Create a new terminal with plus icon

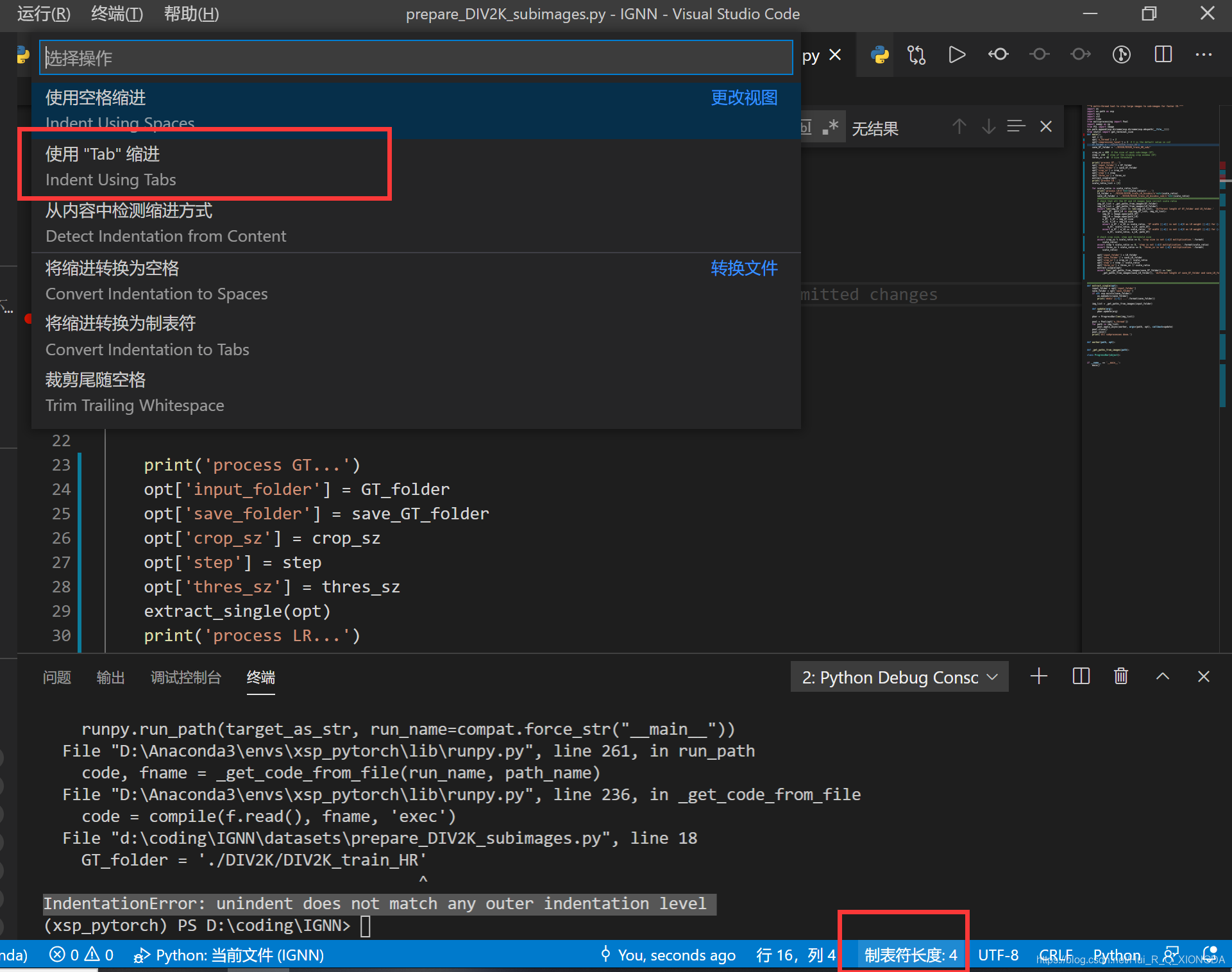(x=1039, y=676)
